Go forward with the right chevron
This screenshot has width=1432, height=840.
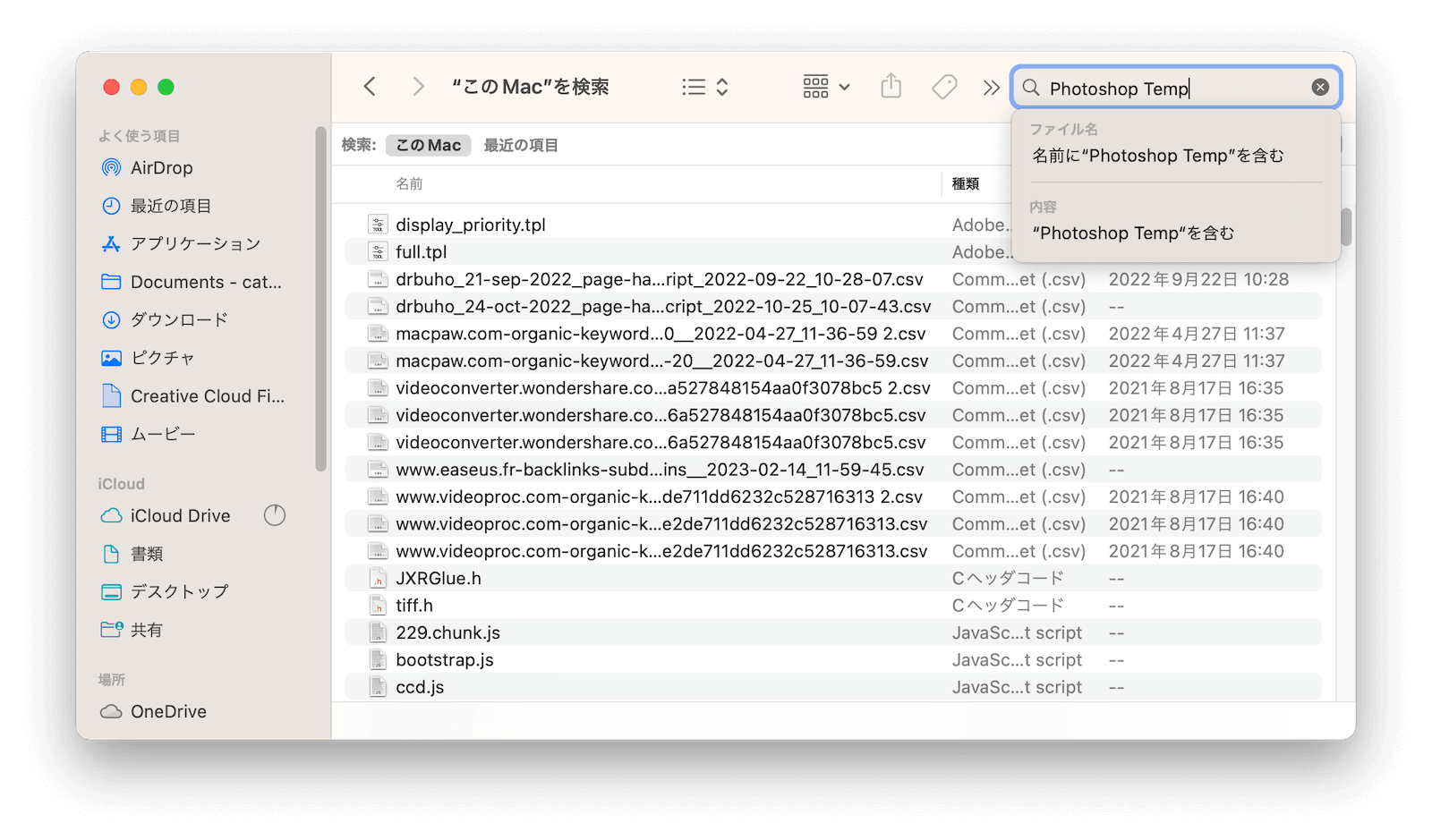[x=418, y=87]
